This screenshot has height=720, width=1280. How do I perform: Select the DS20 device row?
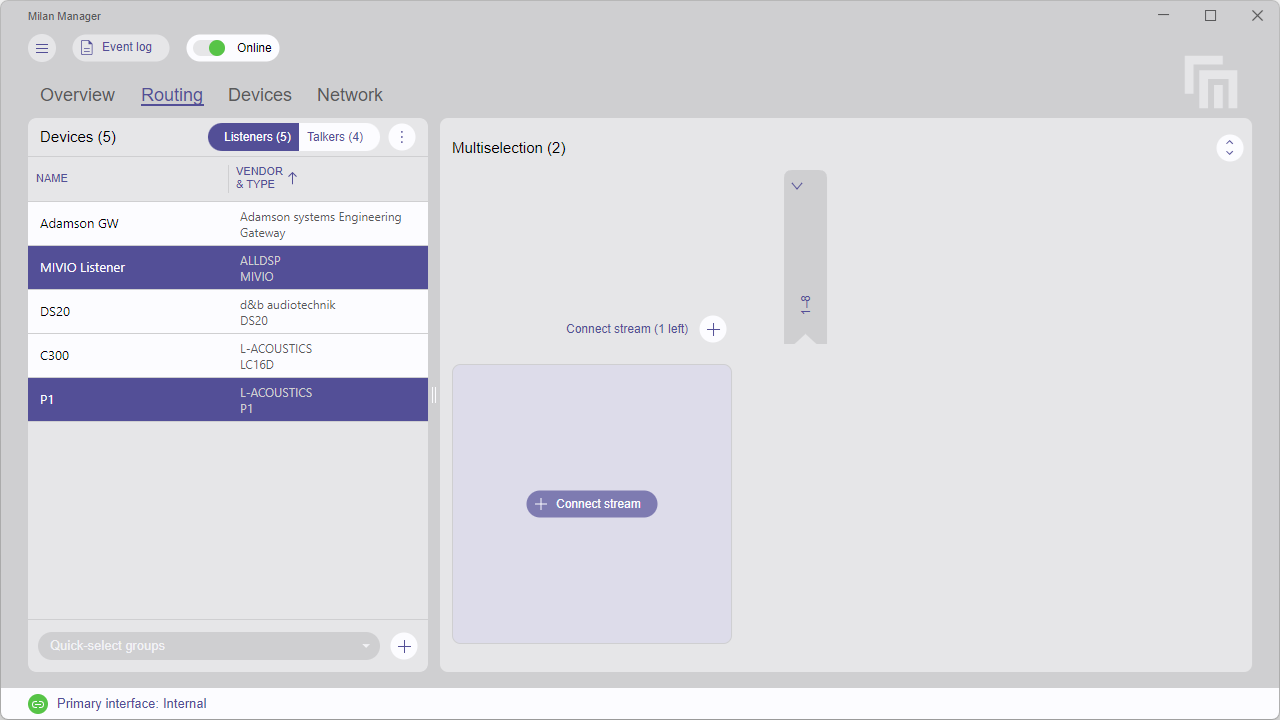coord(150,311)
